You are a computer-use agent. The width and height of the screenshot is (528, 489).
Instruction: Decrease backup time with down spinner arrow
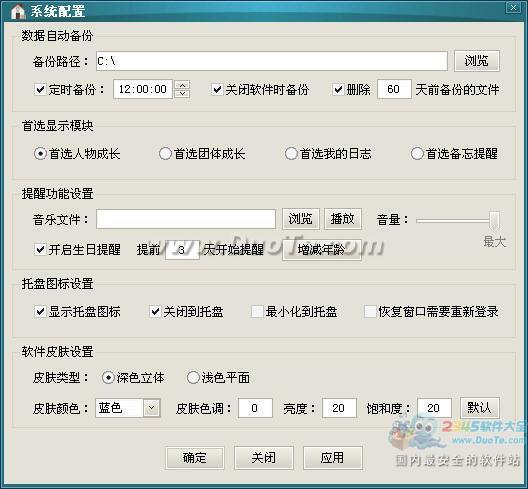tap(182, 93)
